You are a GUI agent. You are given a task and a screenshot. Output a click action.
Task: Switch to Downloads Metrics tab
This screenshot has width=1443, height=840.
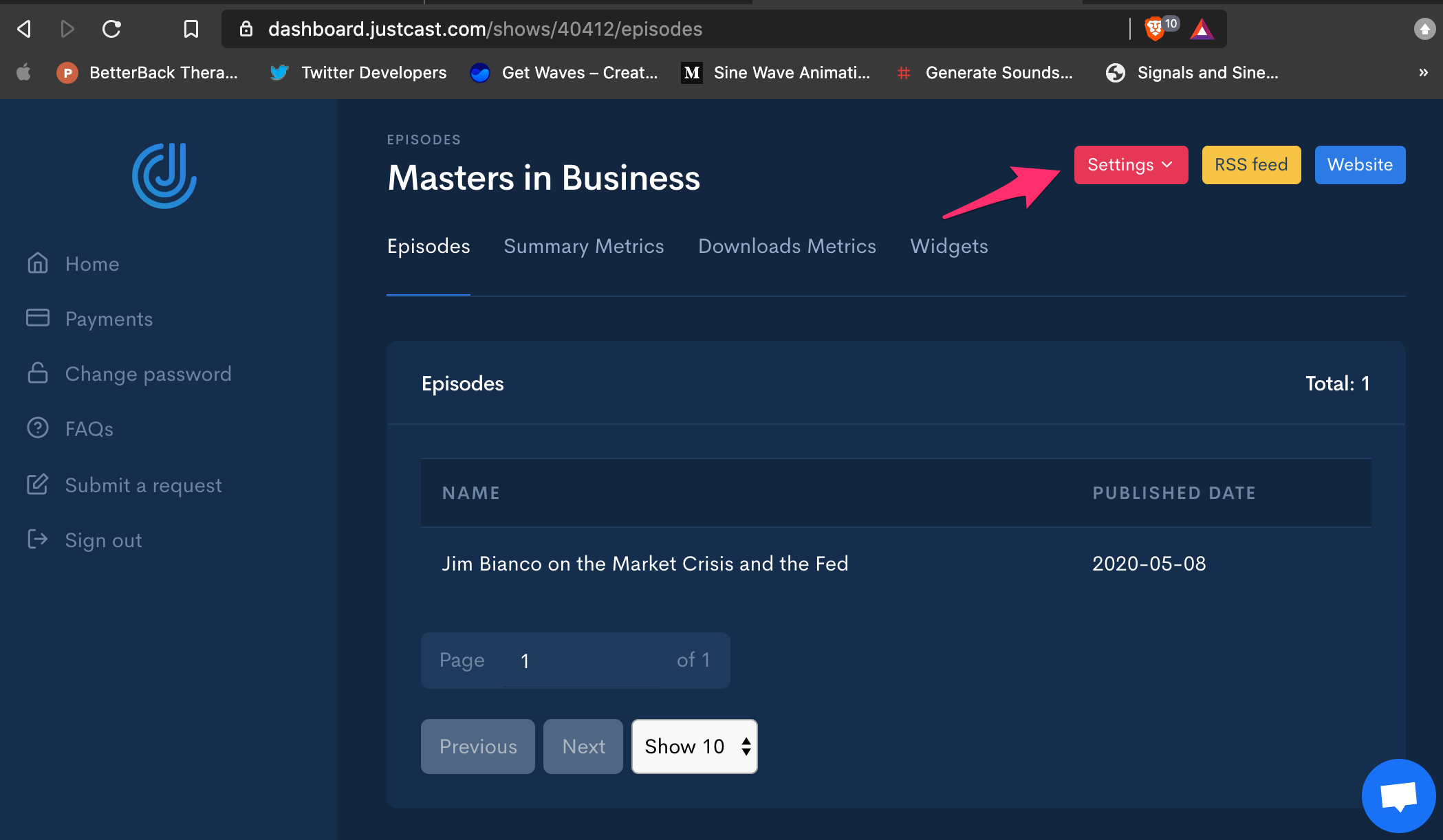click(x=787, y=246)
